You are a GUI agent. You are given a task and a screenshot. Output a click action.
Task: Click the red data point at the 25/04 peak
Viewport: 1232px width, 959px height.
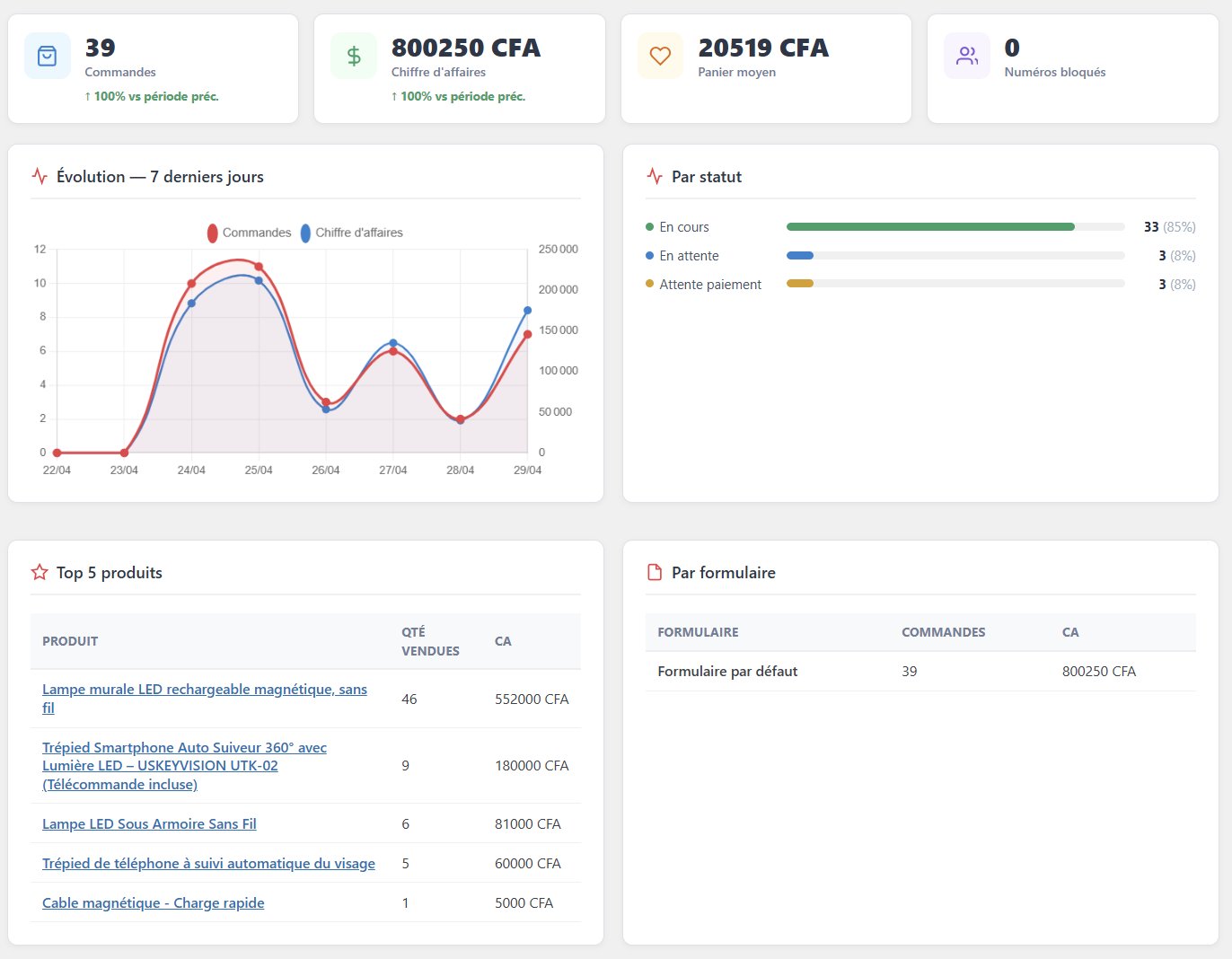pyautogui.click(x=258, y=267)
